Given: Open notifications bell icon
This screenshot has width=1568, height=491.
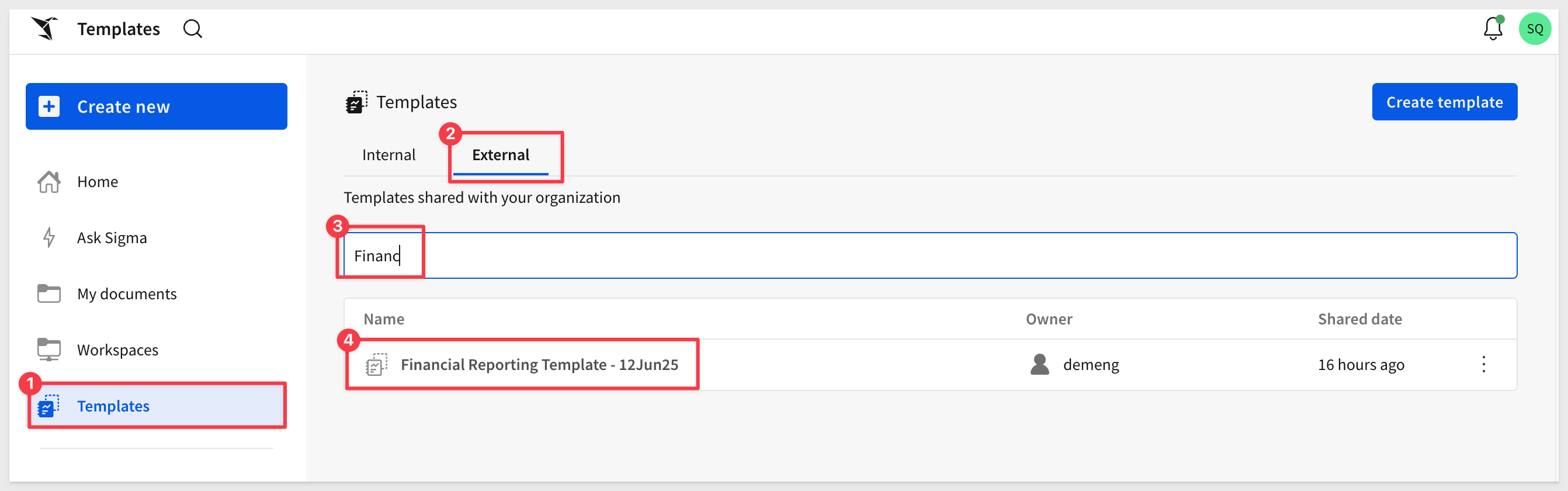Looking at the screenshot, I should coord(1493,28).
